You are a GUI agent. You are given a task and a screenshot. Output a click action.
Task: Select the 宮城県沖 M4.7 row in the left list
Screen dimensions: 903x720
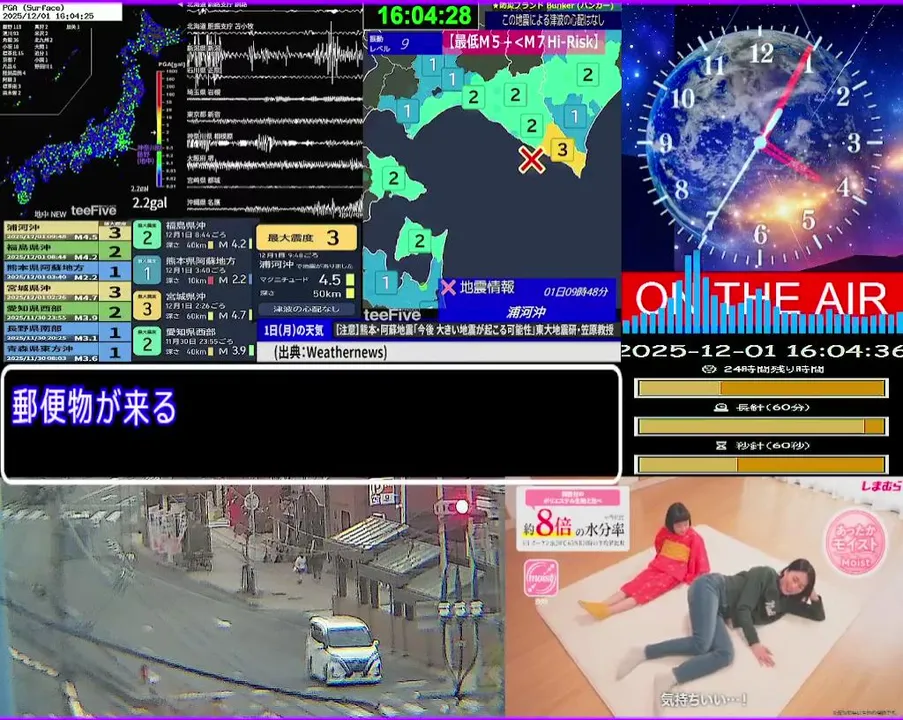coord(67,292)
